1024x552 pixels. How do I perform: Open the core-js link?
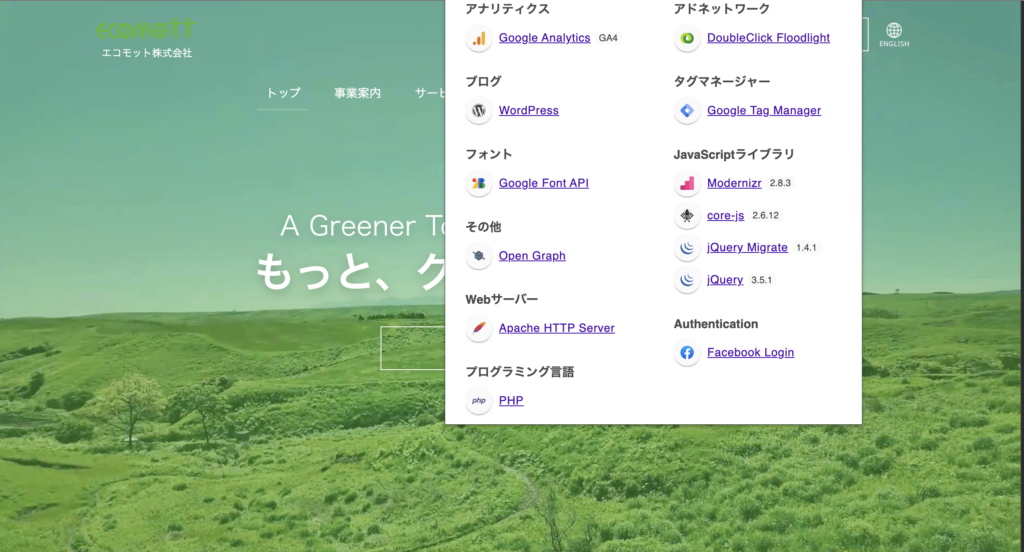pos(726,216)
